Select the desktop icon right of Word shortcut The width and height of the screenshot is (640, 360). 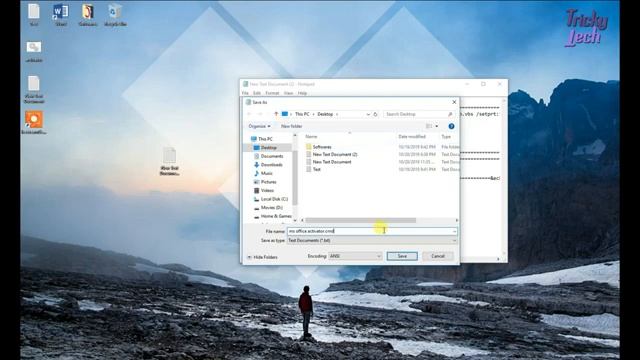(x=88, y=15)
